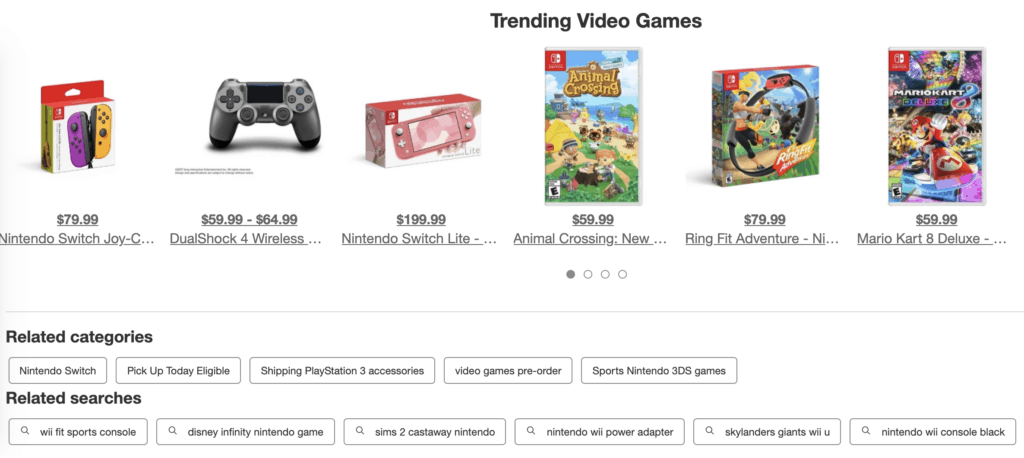
Task: Open Shipping PlayStation 3 accessories category
Action: 342,371
